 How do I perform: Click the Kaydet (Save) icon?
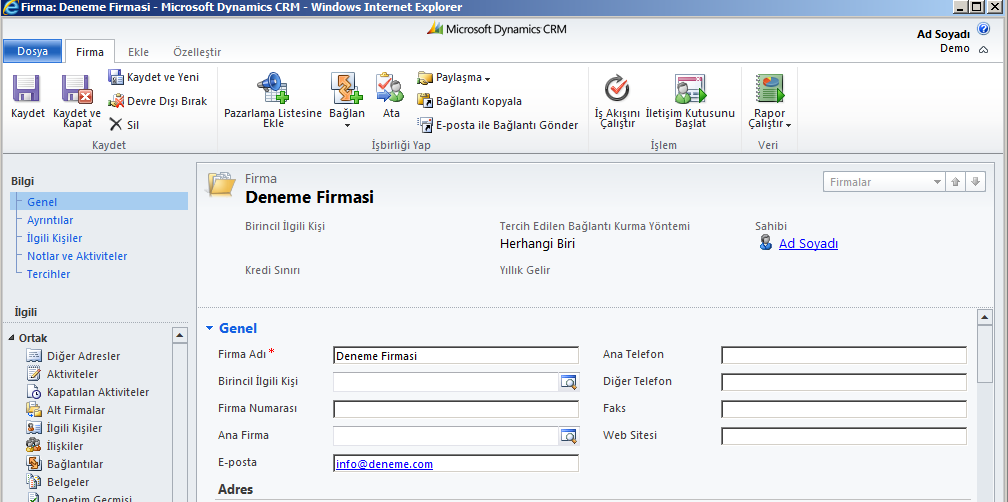point(27,89)
